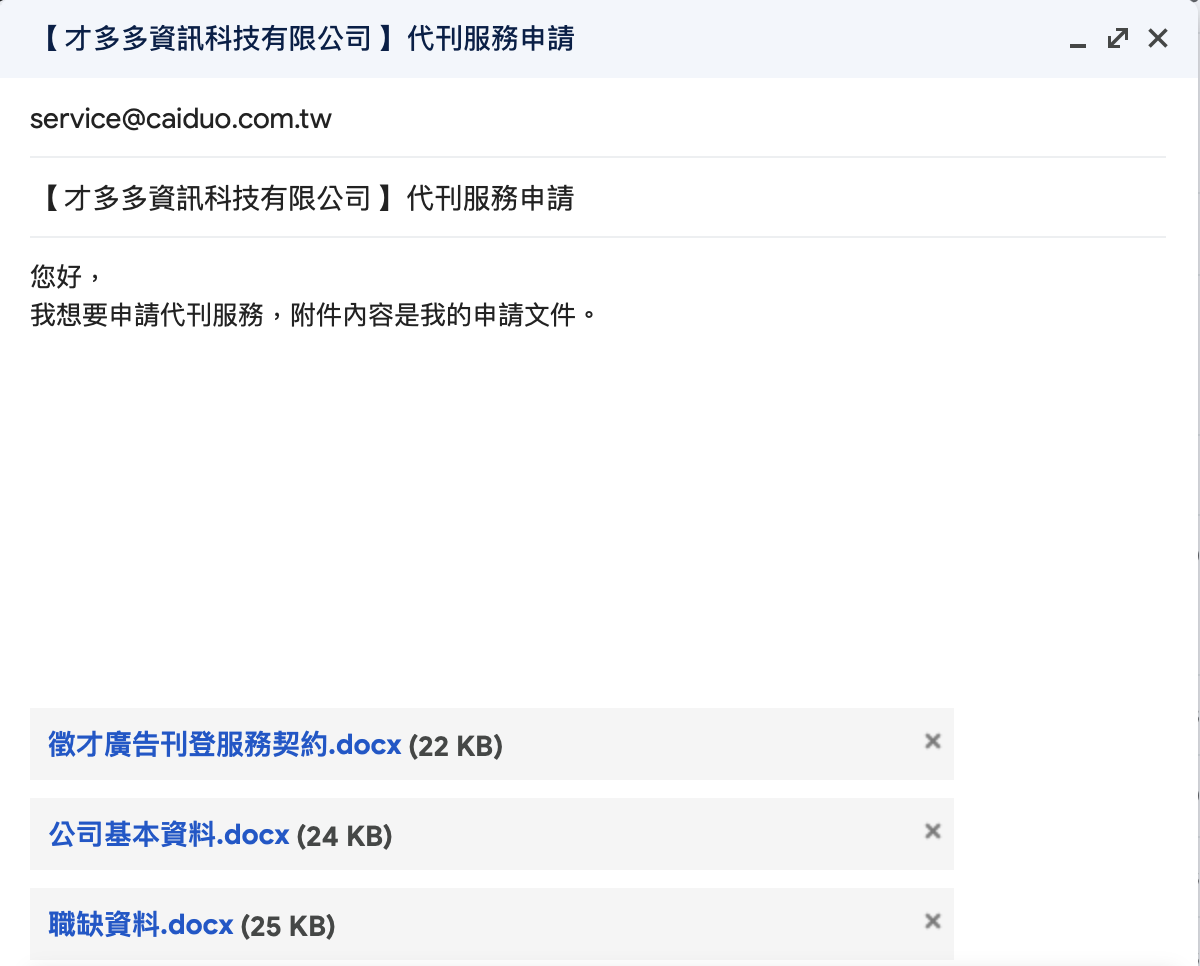Click the empty area of the message body
This screenshot has height=966, width=1200.
[600, 500]
